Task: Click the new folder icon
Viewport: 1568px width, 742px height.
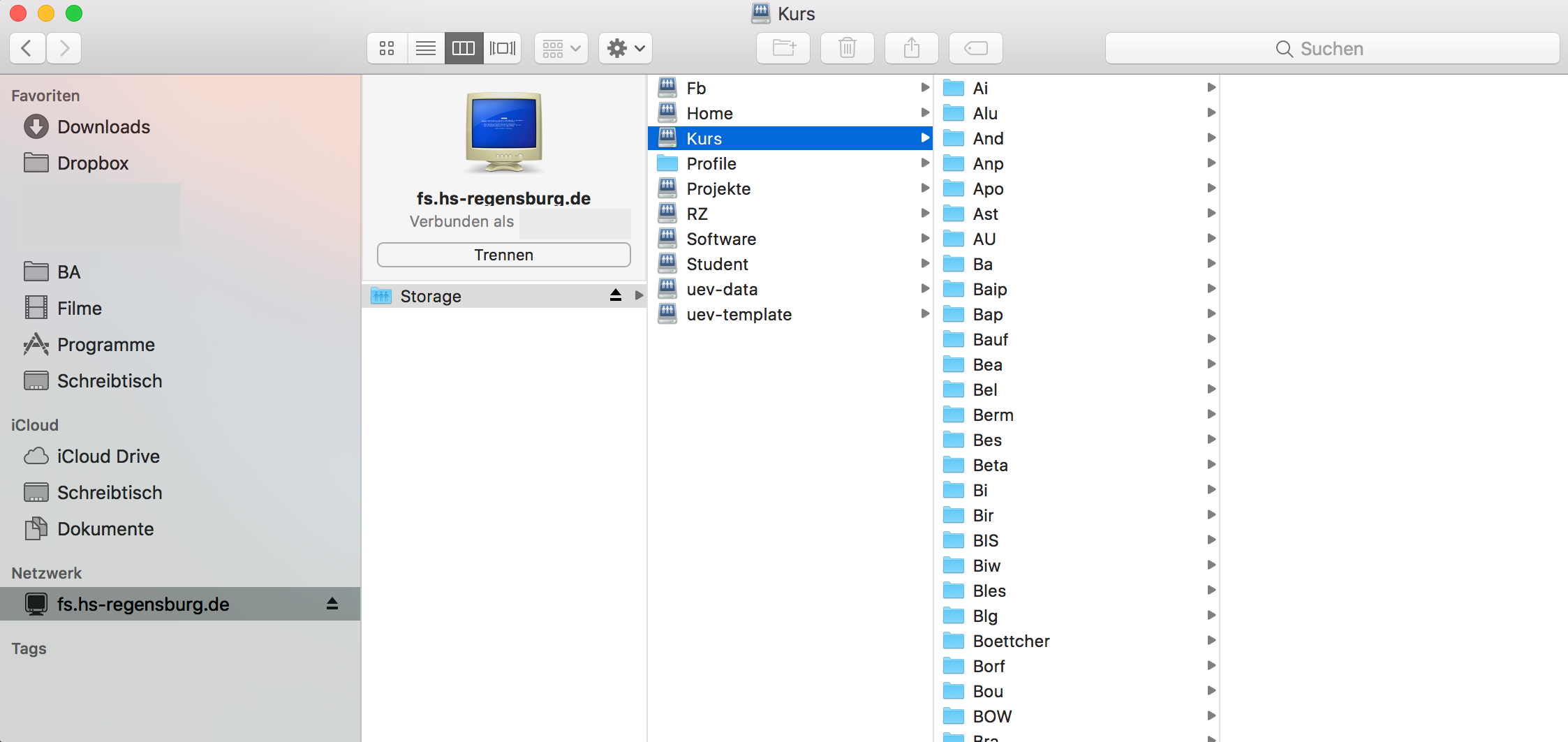Action: [x=783, y=48]
